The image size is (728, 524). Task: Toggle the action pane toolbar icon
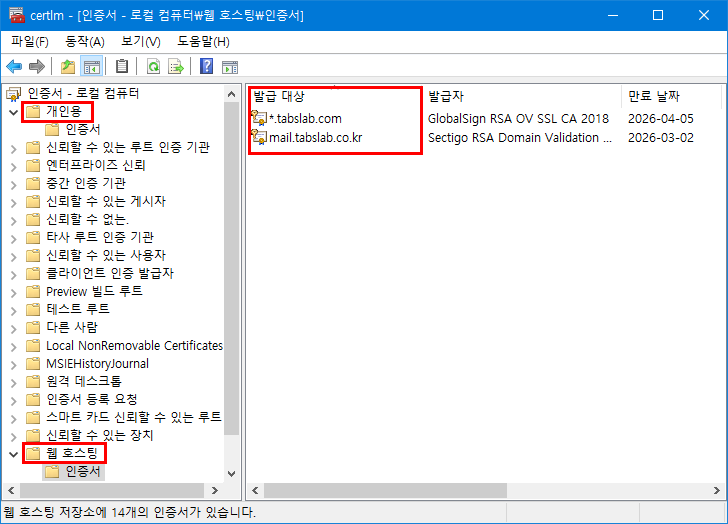click(230, 67)
